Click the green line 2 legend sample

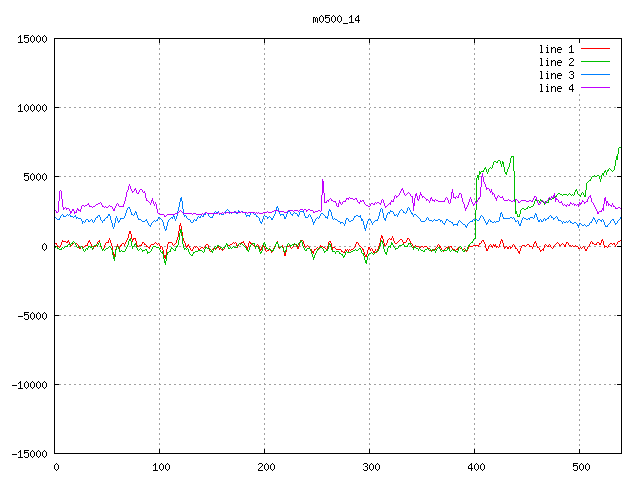(596, 62)
